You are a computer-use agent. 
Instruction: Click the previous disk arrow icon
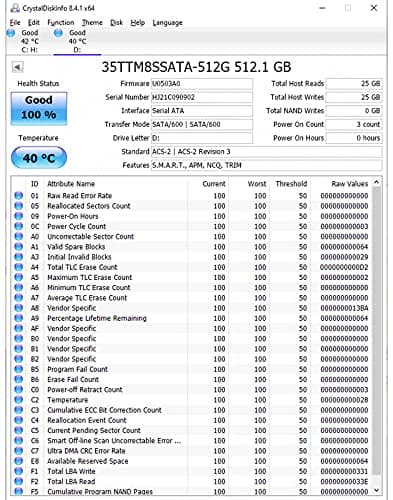point(17,67)
